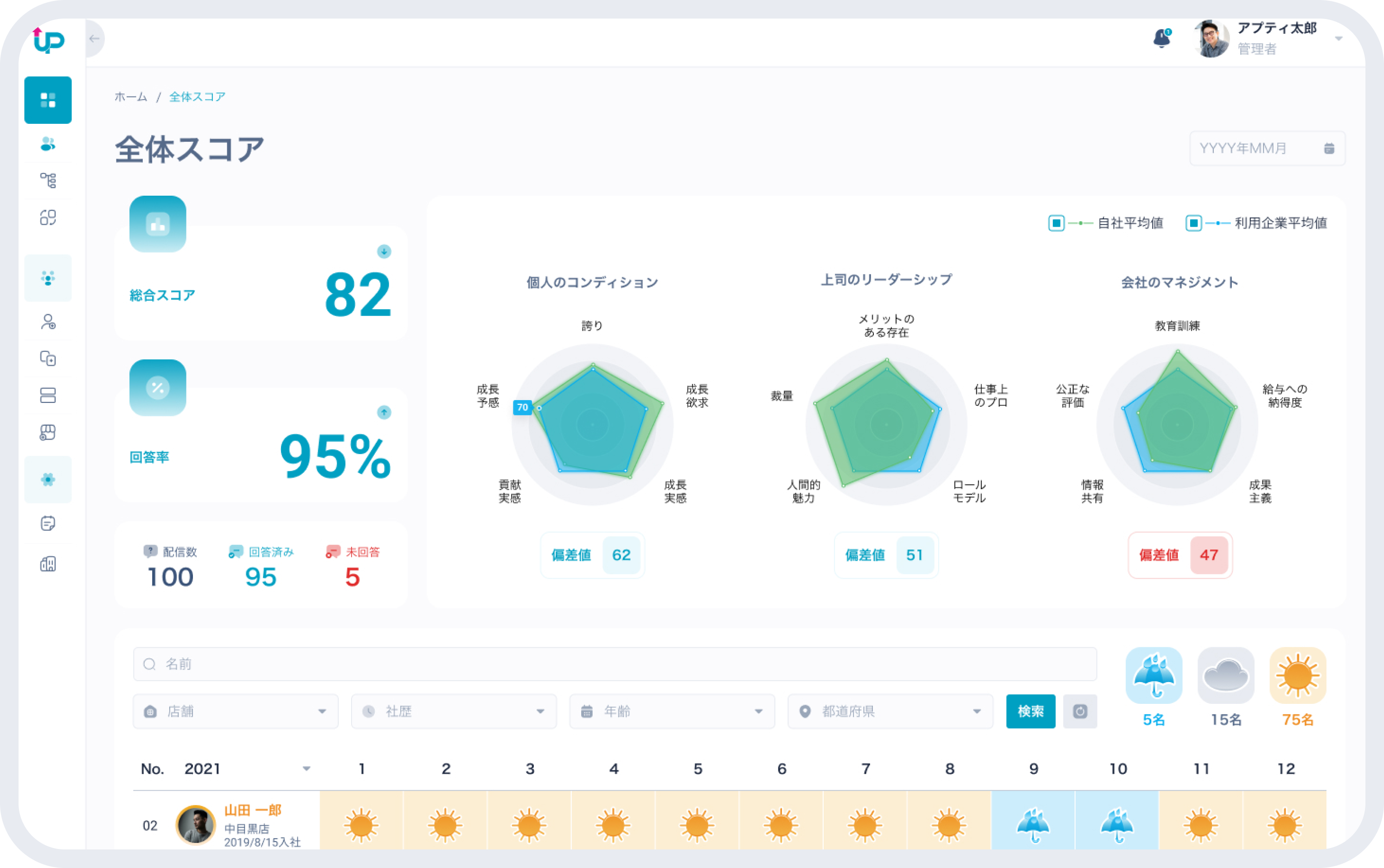This screenshot has width=1384, height=868.
Task: Toggle 利用企業平均値 legend checkbox
Action: pos(1193,223)
